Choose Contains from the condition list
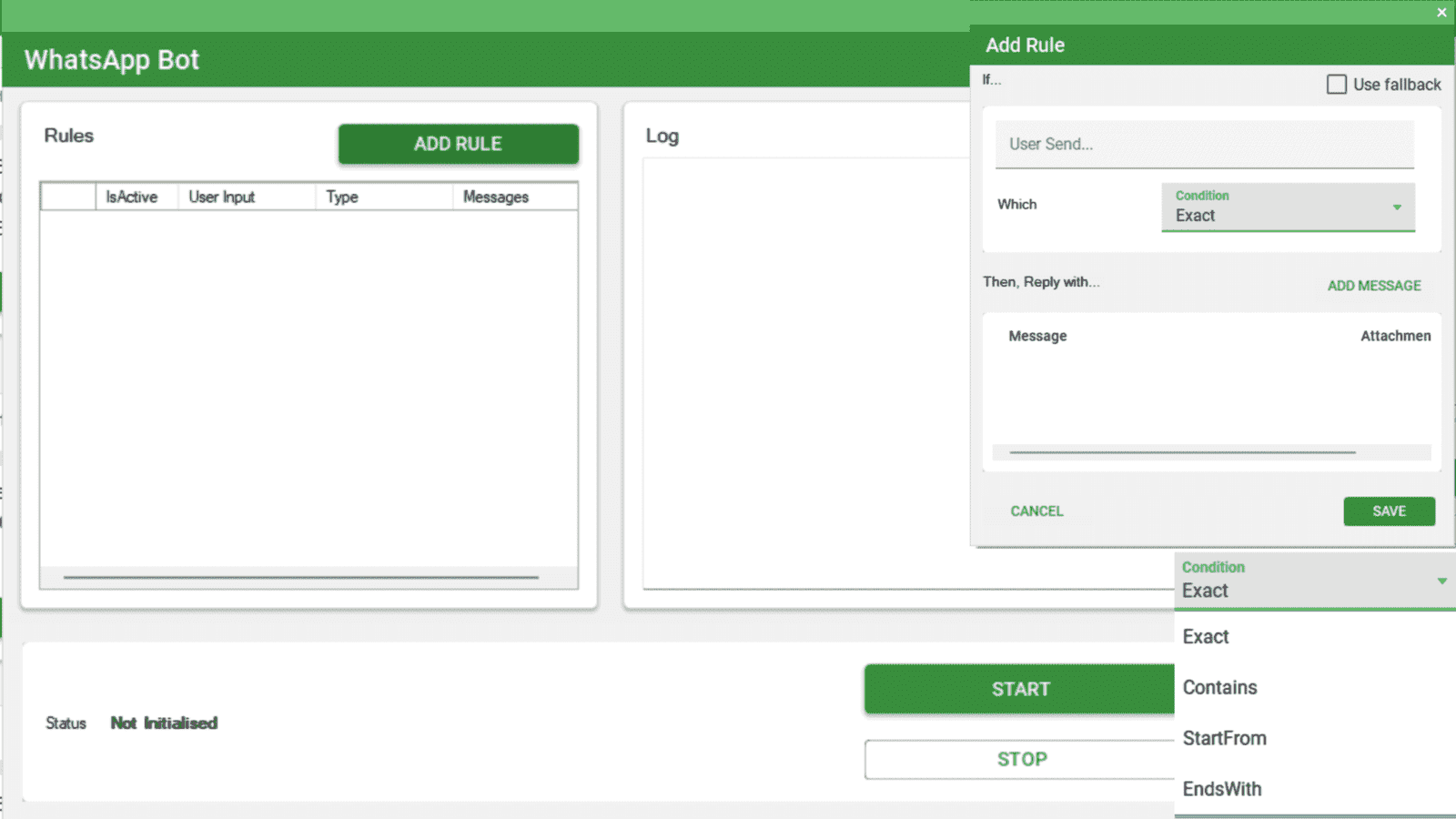The height and width of the screenshot is (819, 1456). [1219, 688]
